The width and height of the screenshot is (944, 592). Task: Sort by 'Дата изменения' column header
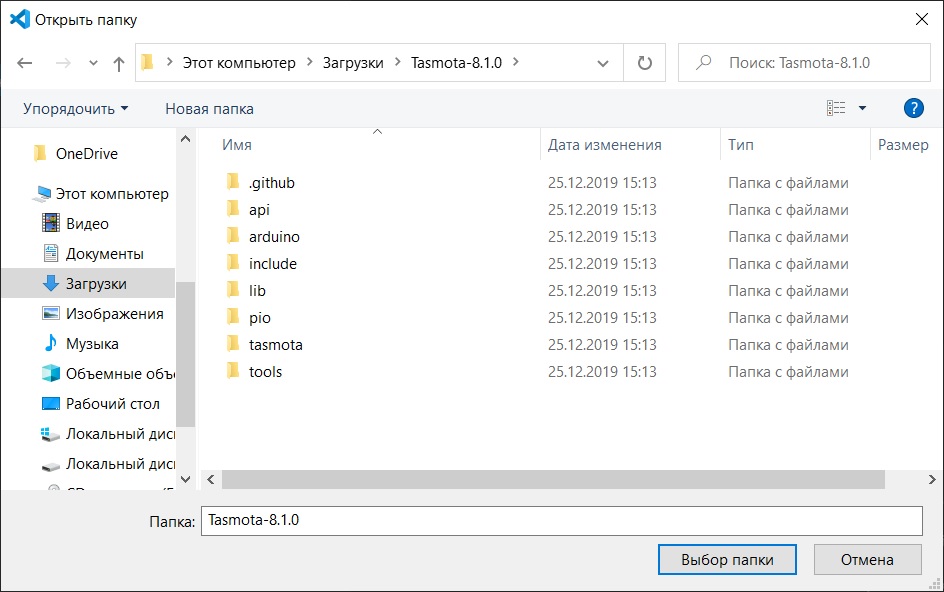604,145
